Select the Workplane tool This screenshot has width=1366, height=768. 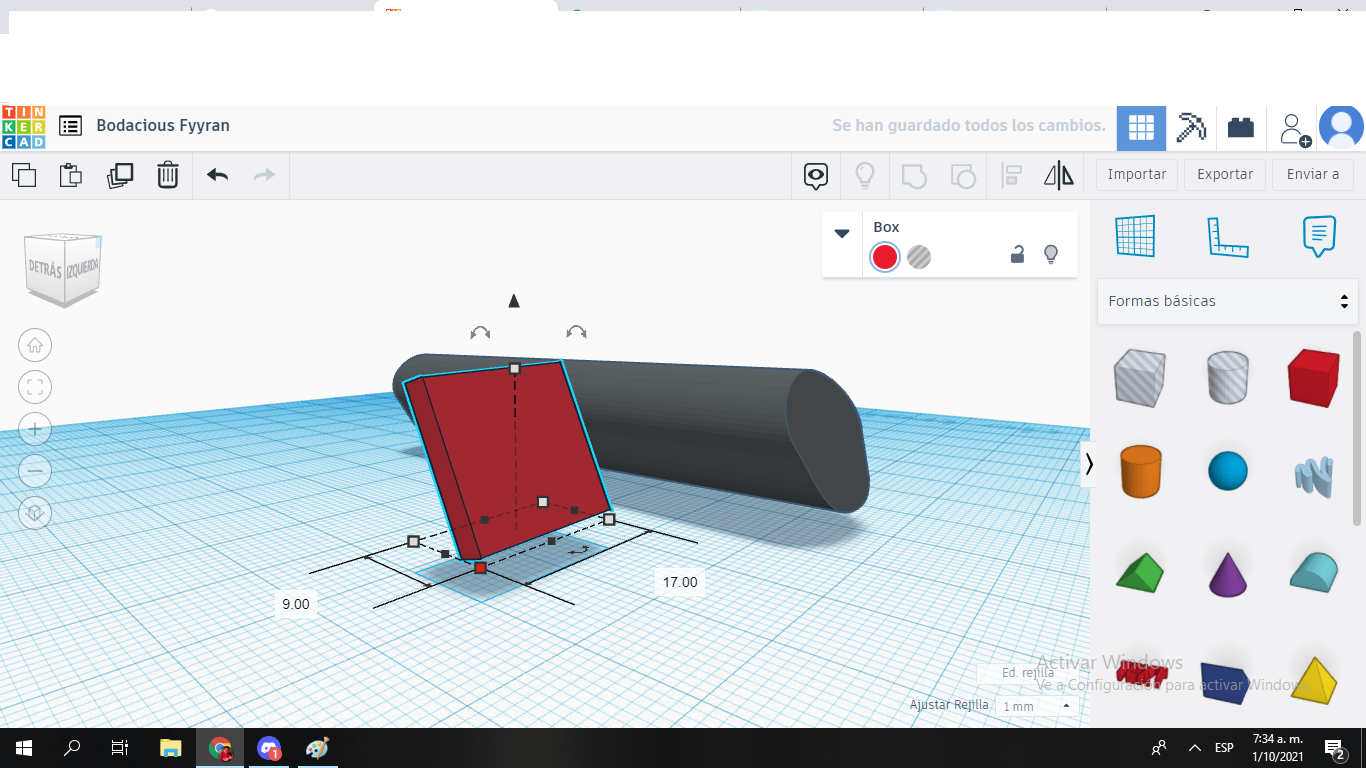[1135, 237]
